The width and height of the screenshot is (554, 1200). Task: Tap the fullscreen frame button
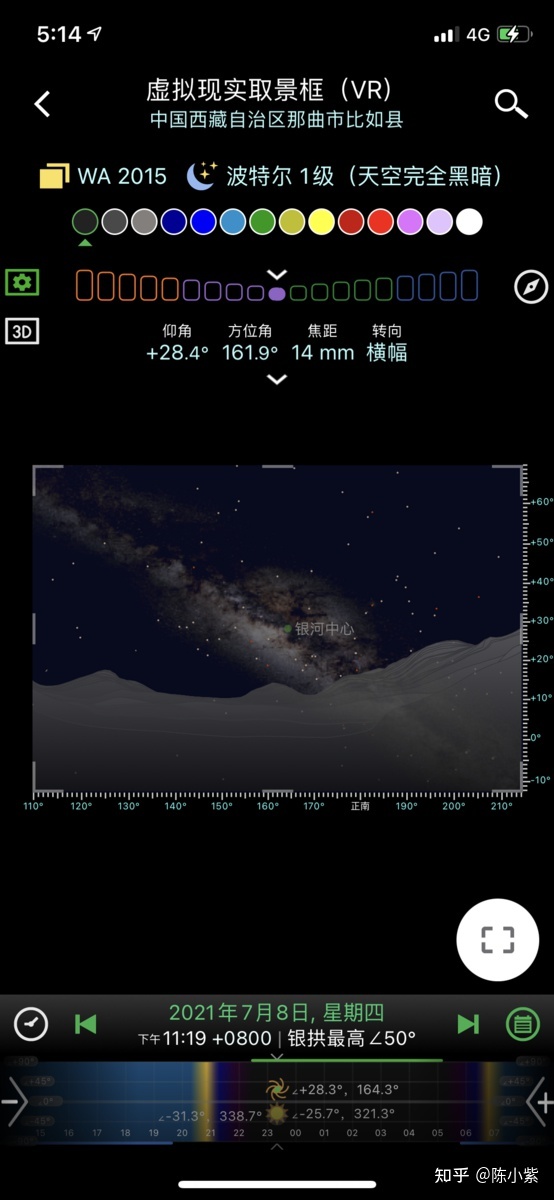click(497, 939)
